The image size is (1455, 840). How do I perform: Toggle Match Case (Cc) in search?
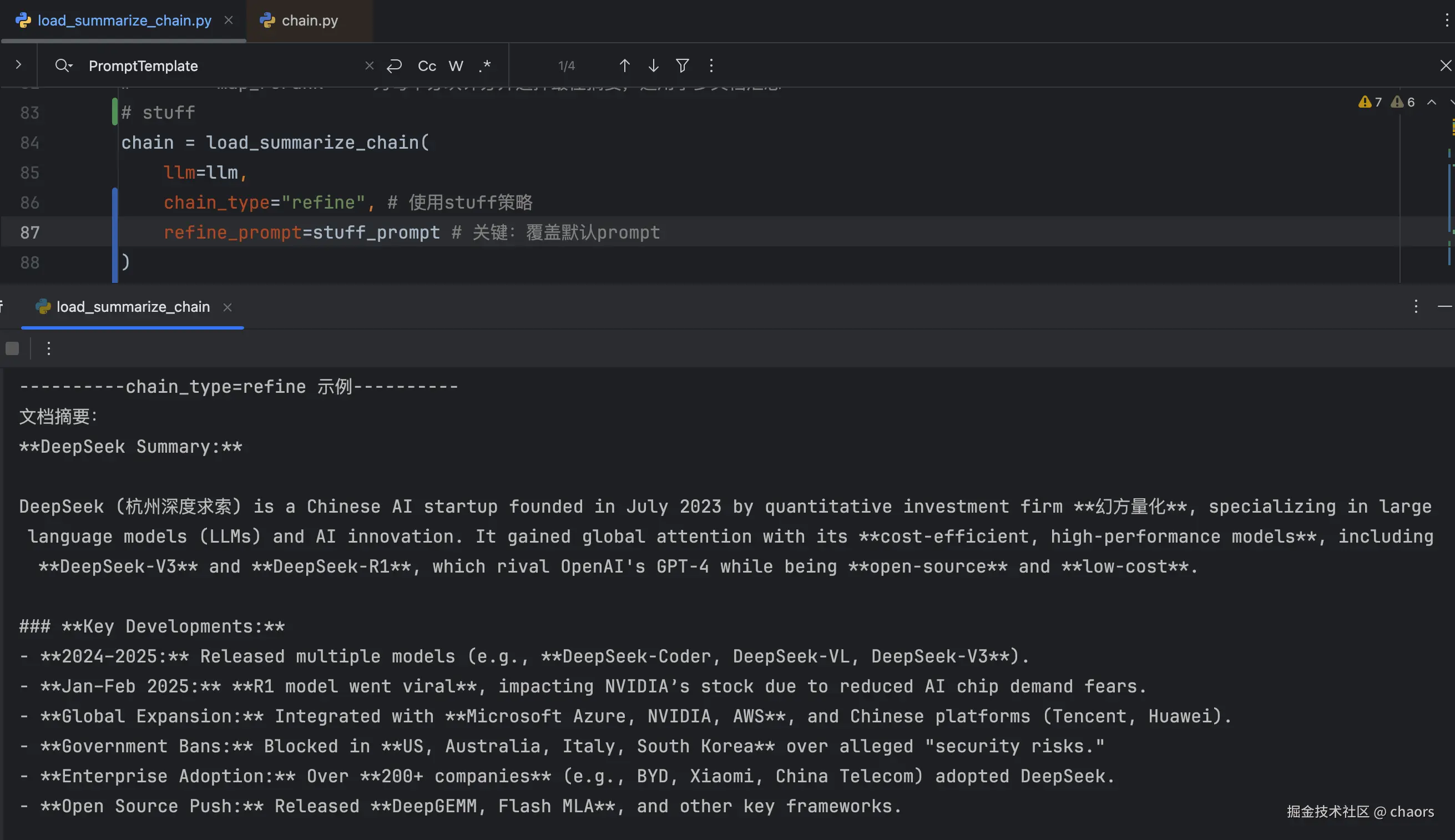click(x=427, y=66)
